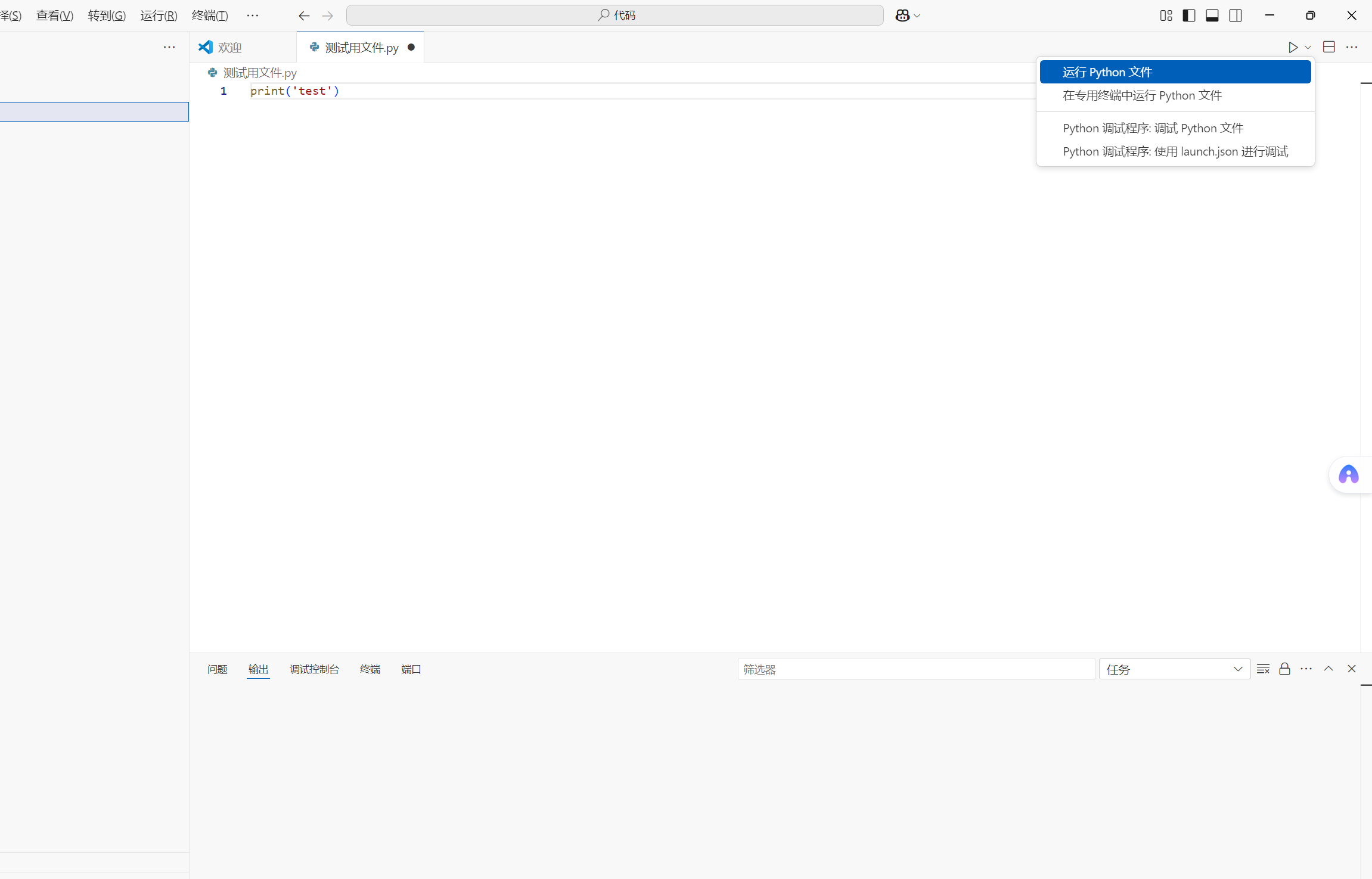This screenshot has width=1372, height=879.
Task: Click the clear output icon in the panel
Action: [1263, 669]
